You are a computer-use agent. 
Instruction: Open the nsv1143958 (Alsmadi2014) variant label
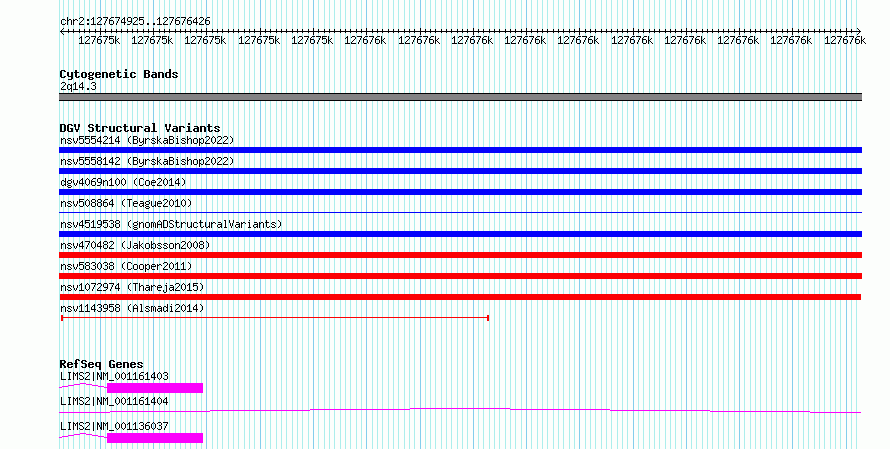click(x=132, y=308)
